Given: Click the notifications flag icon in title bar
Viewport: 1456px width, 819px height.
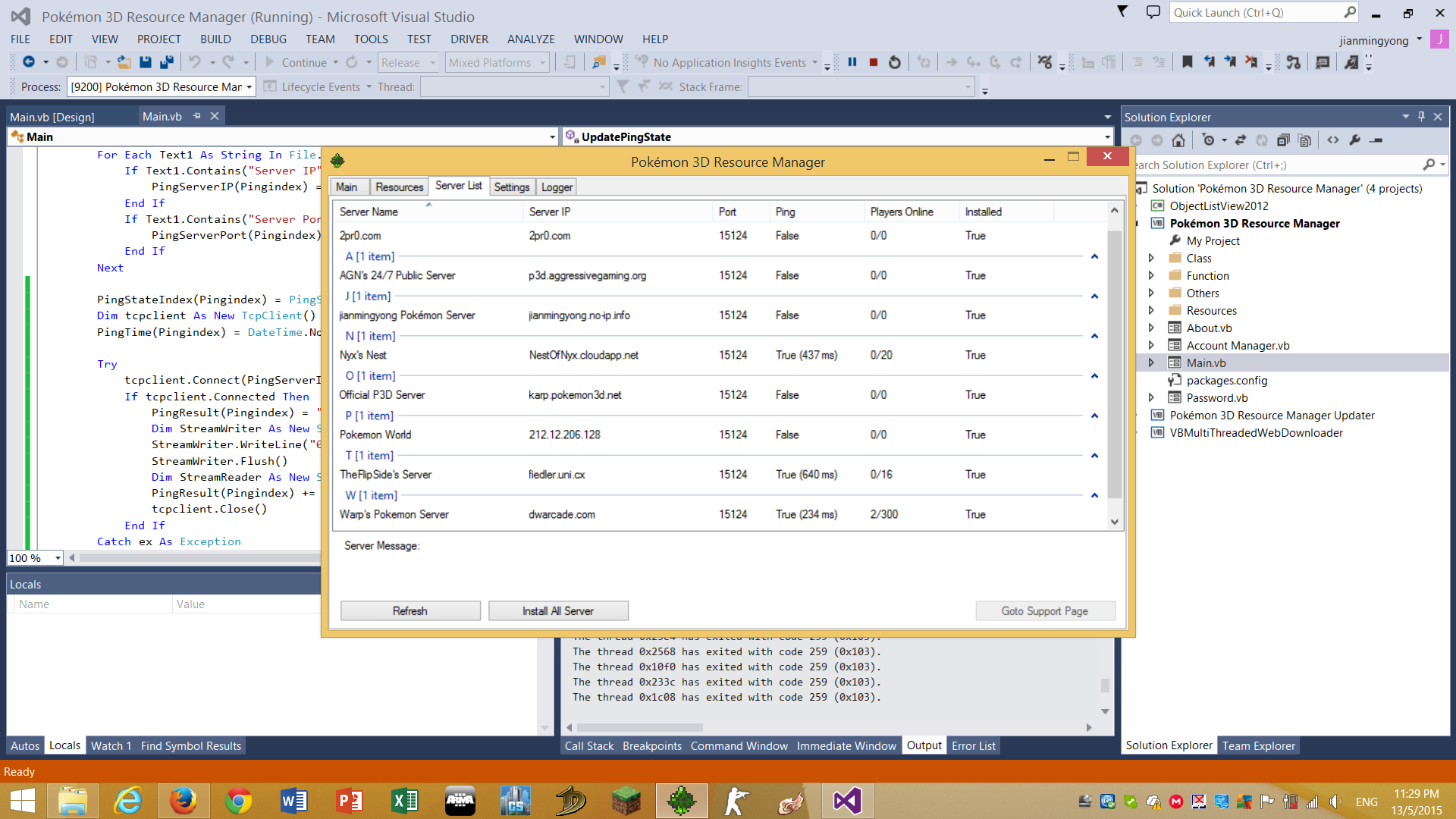Looking at the screenshot, I should coord(1122,11).
